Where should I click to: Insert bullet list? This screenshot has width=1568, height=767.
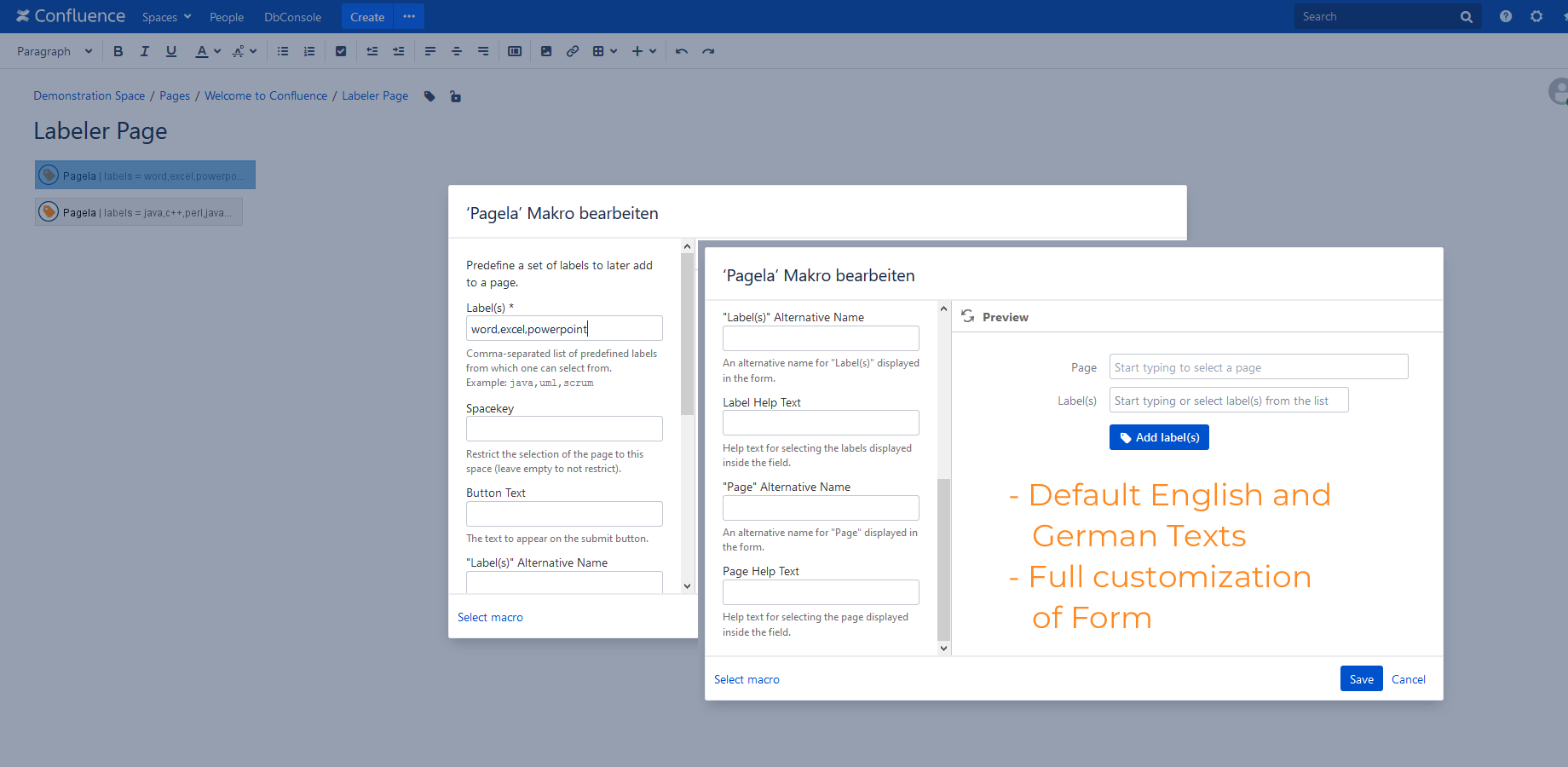click(x=283, y=51)
